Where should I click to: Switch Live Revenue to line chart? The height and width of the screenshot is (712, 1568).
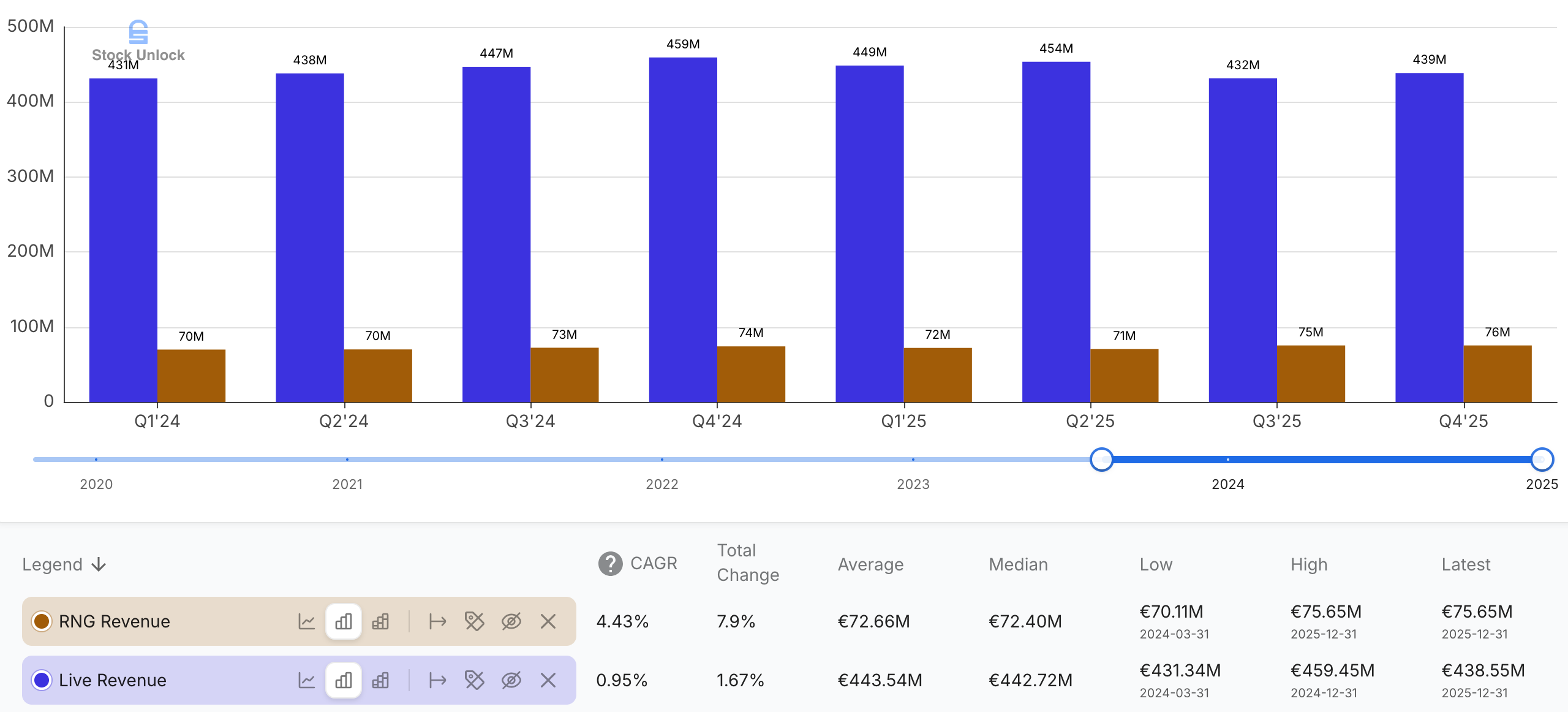[306, 680]
